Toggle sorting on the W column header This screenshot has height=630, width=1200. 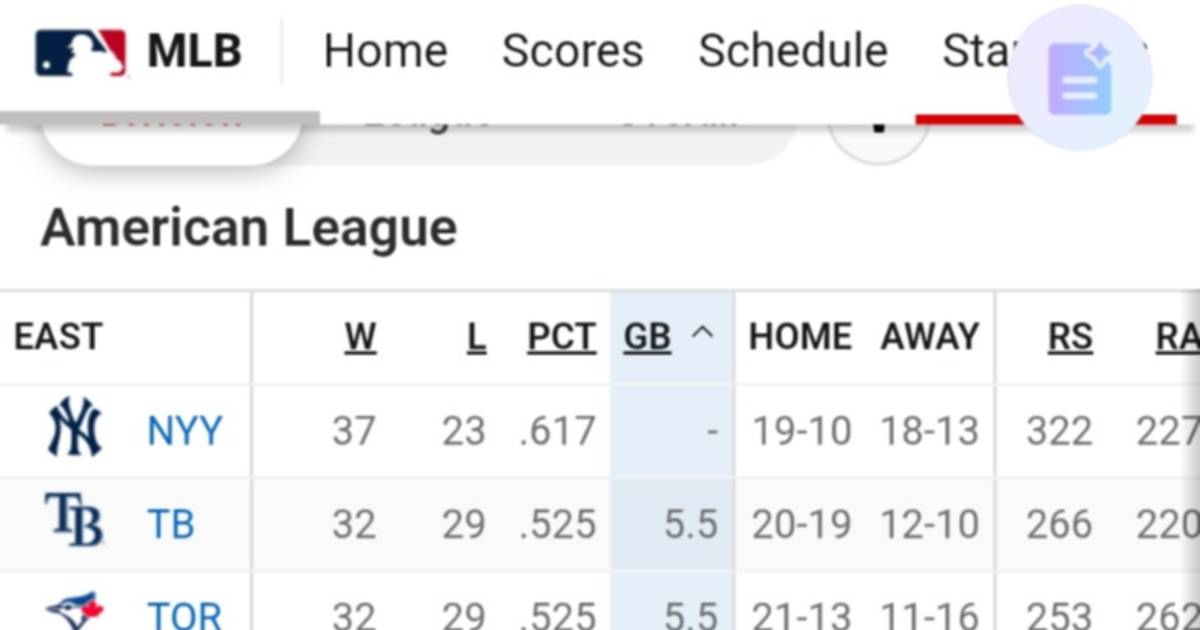coord(360,337)
